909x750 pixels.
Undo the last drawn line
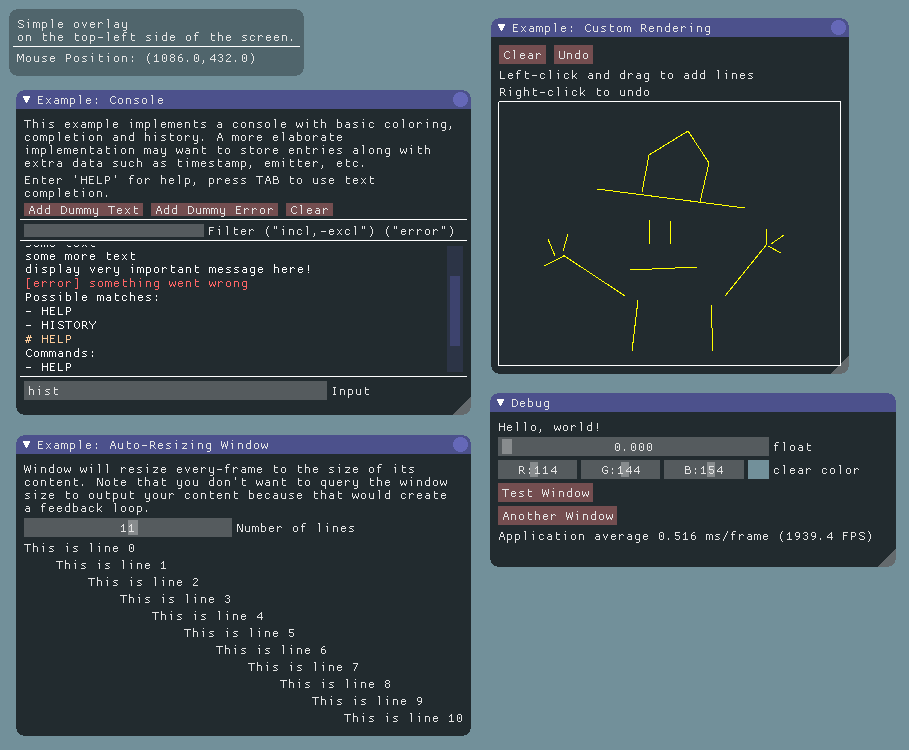coord(573,55)
